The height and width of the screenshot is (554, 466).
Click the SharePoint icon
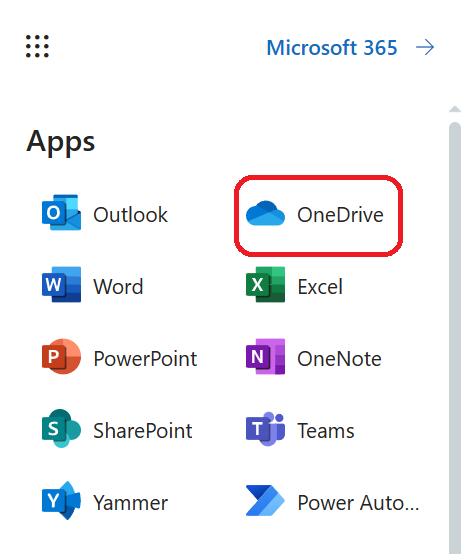point(61,429)
